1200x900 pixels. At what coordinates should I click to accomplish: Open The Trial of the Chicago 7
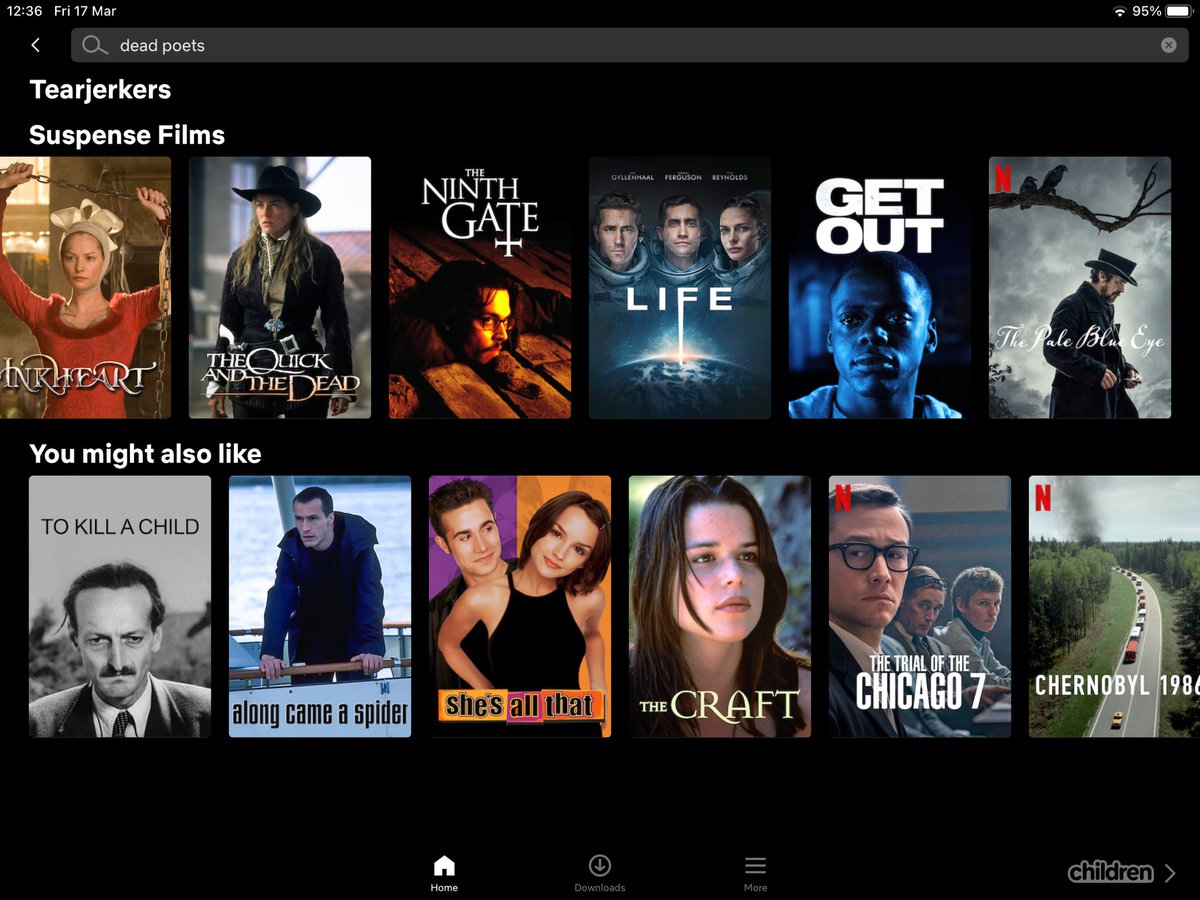coord(920,606)
